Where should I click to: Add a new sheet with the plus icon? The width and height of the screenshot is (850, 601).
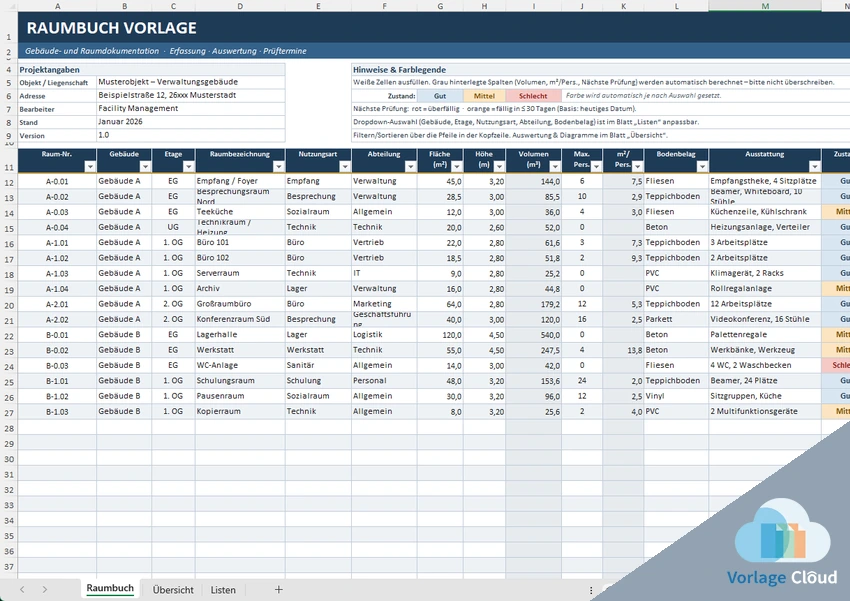pos(279,590)
